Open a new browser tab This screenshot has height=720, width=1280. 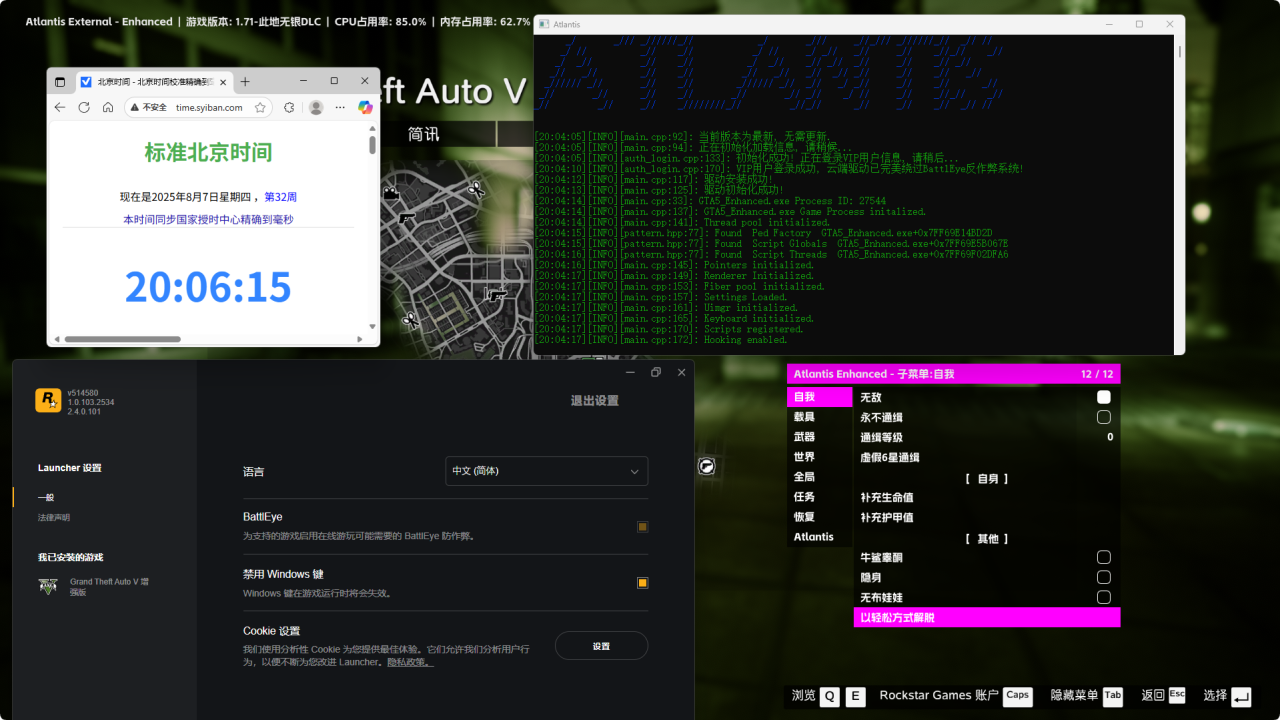[245, 81]
